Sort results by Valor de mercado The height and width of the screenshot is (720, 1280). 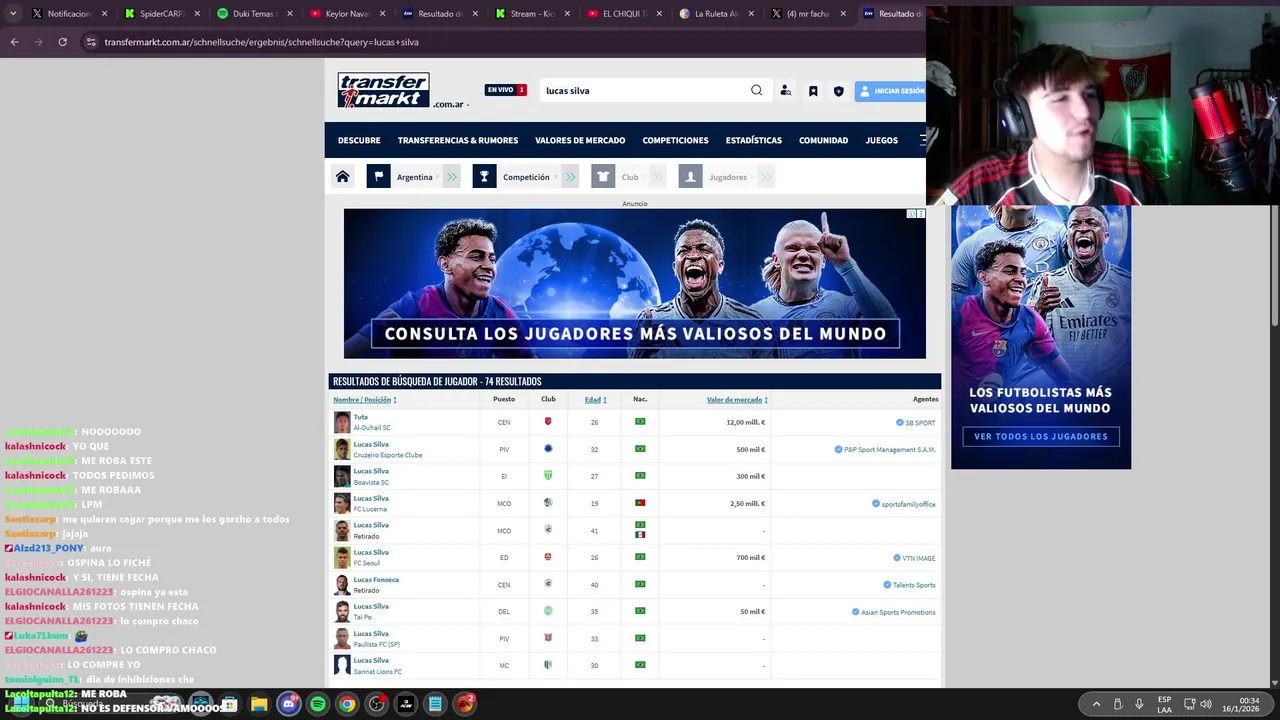pyautogui.click(x=737, y=400)
